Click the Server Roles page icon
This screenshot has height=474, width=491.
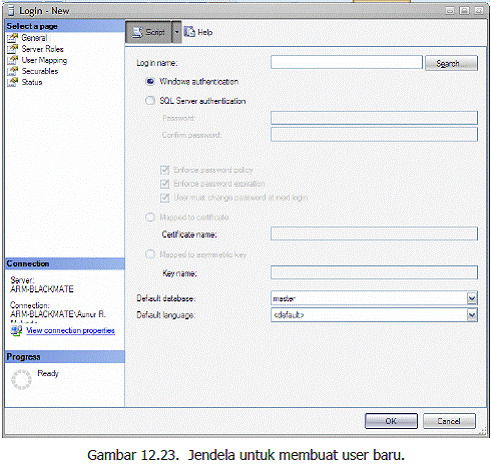12,49
